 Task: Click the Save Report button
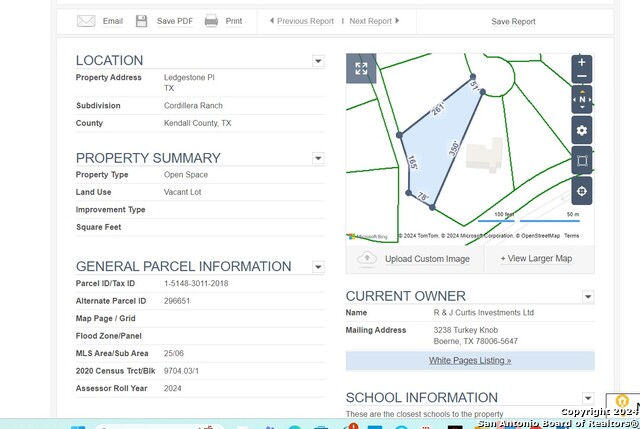tap(513, 22)
